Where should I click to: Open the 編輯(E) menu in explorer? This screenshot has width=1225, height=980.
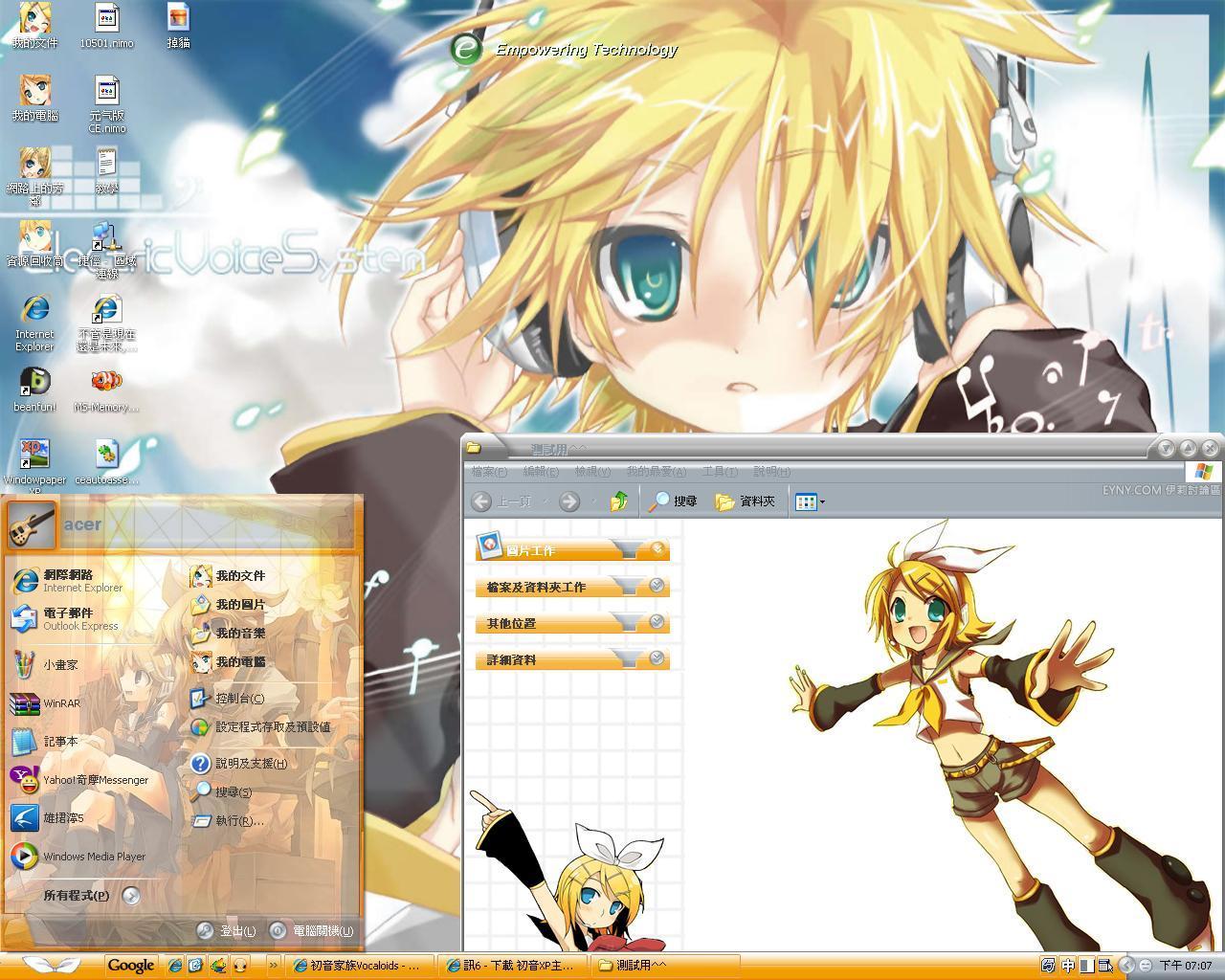[x=541, y=472]
